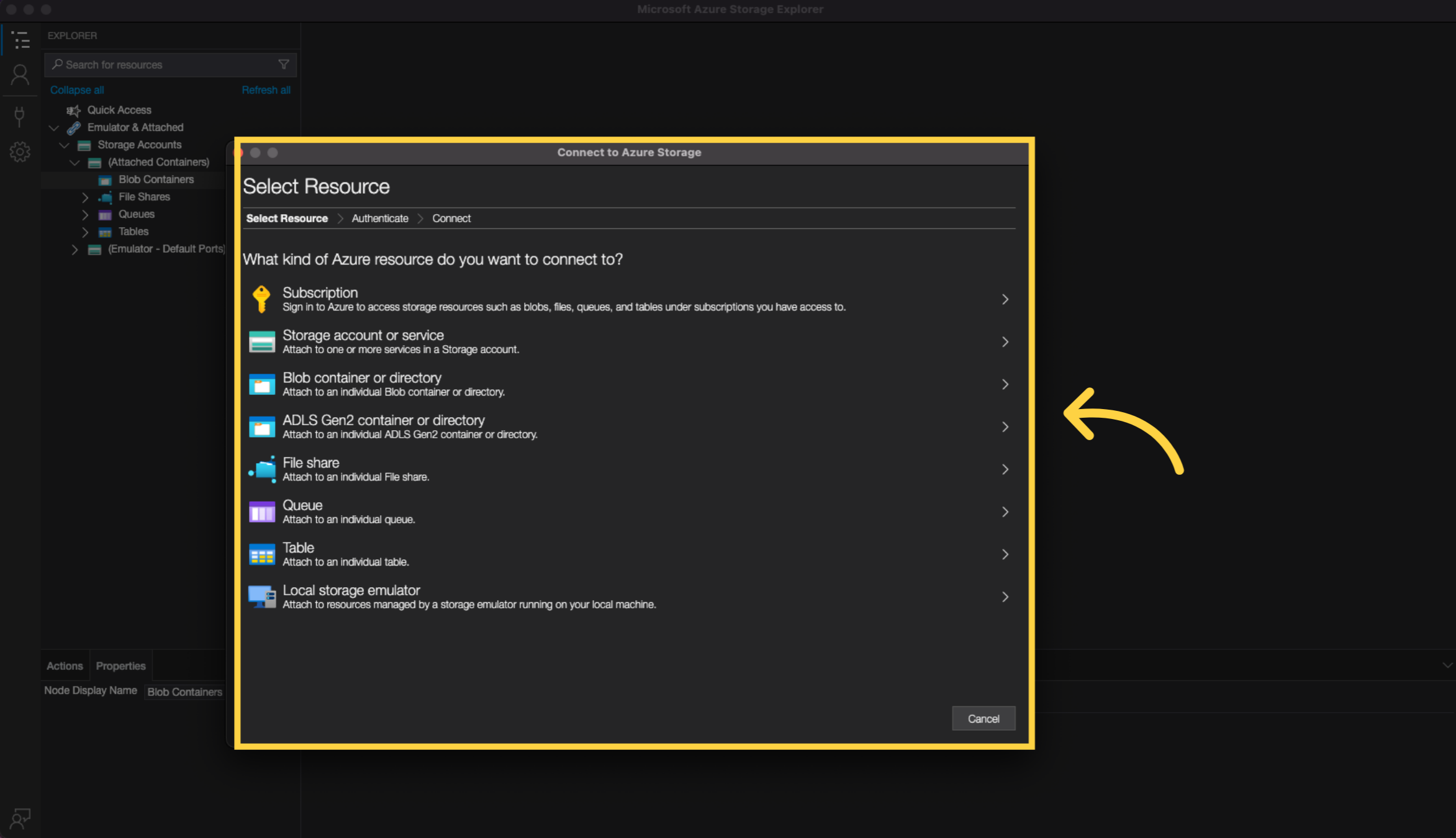Choose the Local storage emulator option
Viewport: 1456px width, 838px height.
(x=351, y=590)
